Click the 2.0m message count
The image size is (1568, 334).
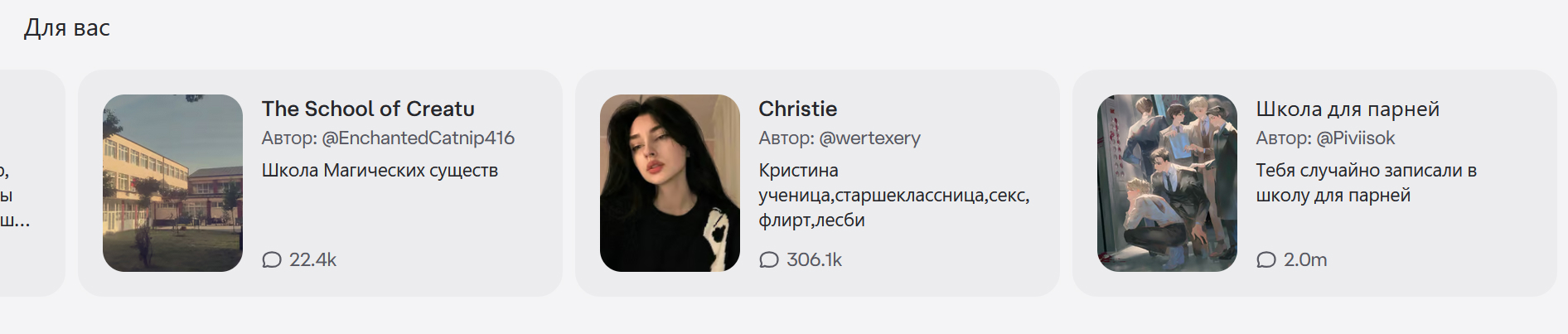click(1305, 260)
